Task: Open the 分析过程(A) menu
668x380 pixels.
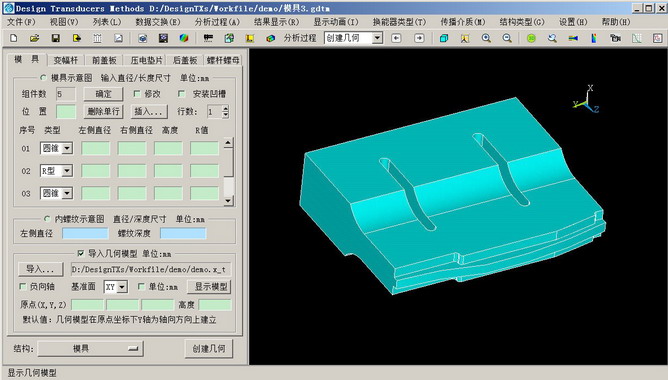Action: 217,22
